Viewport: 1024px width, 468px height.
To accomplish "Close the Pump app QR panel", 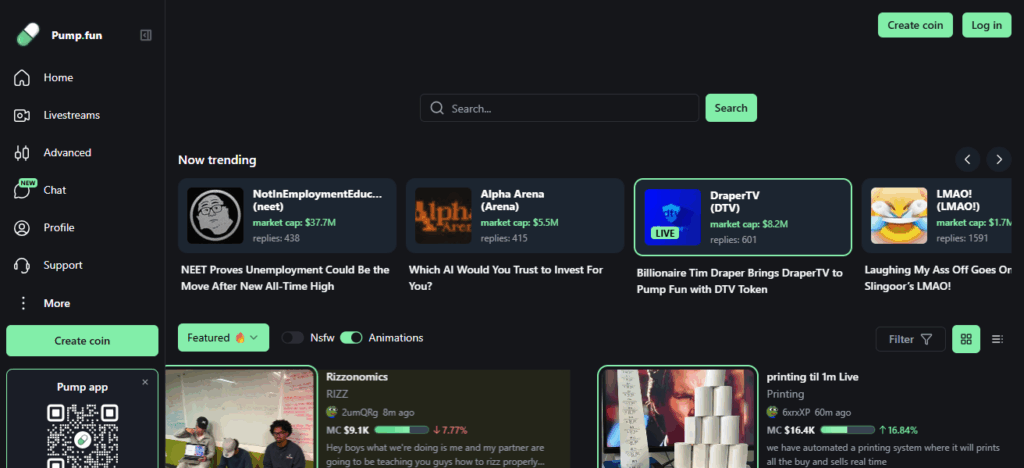I will tap(144, 382).
